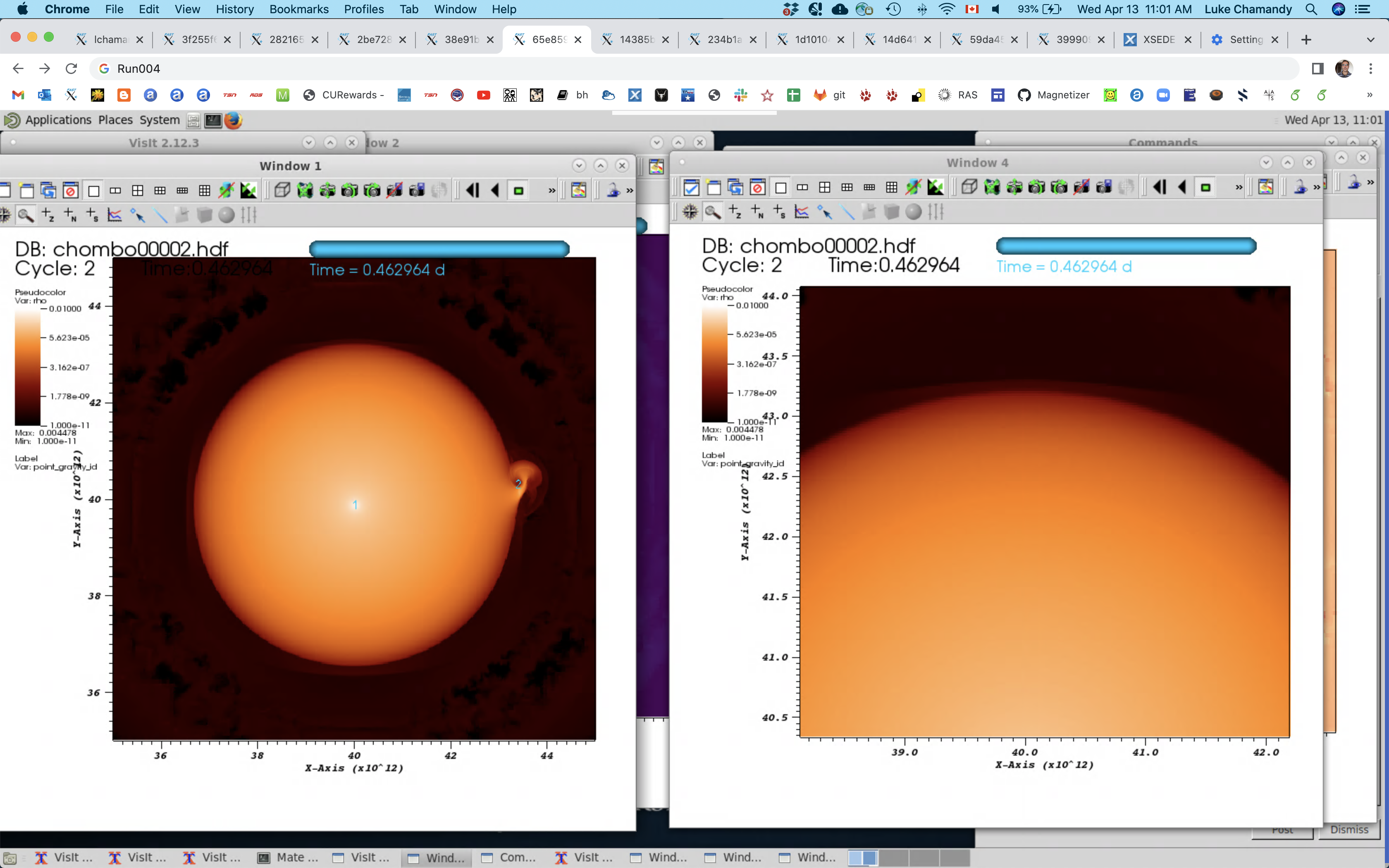The height and width of the screenshot is (868, 1389).
Task: Select Spreadsheet Pick mode in Window 4
Action: (x=779, y=212)
